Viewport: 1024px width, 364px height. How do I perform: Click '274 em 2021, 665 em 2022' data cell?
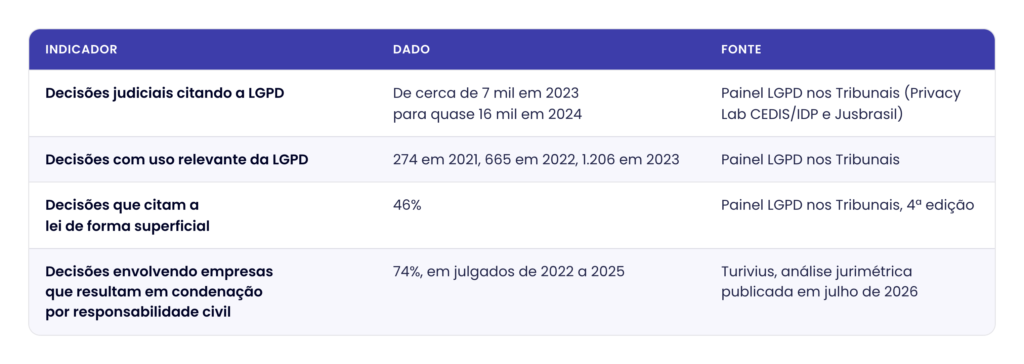click(x=536, y=159)
